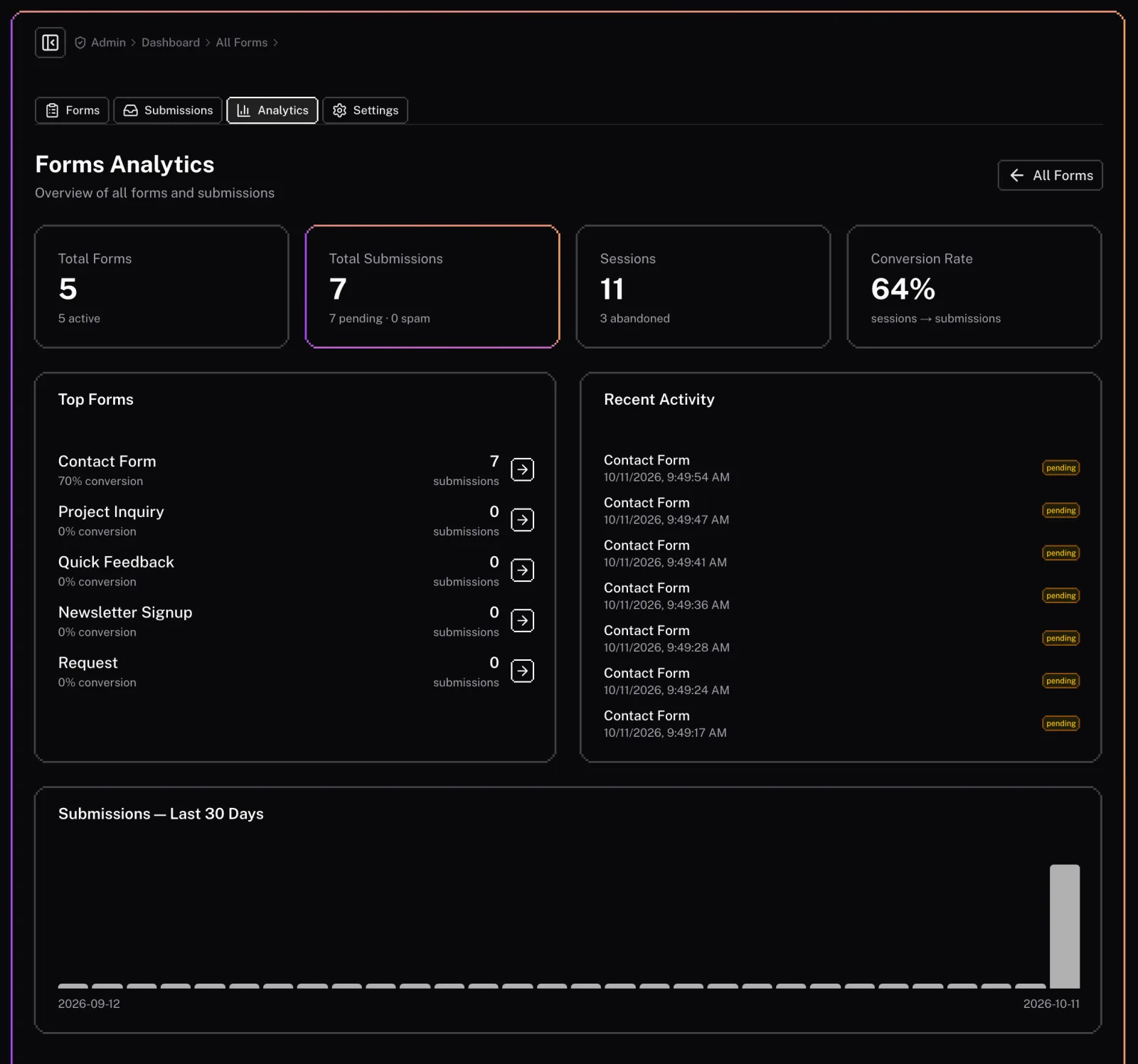Viewport: 1138px width, 1064px height.
Task: Open arrow icon for Newsletter Signup
Action: pos(522,621)
